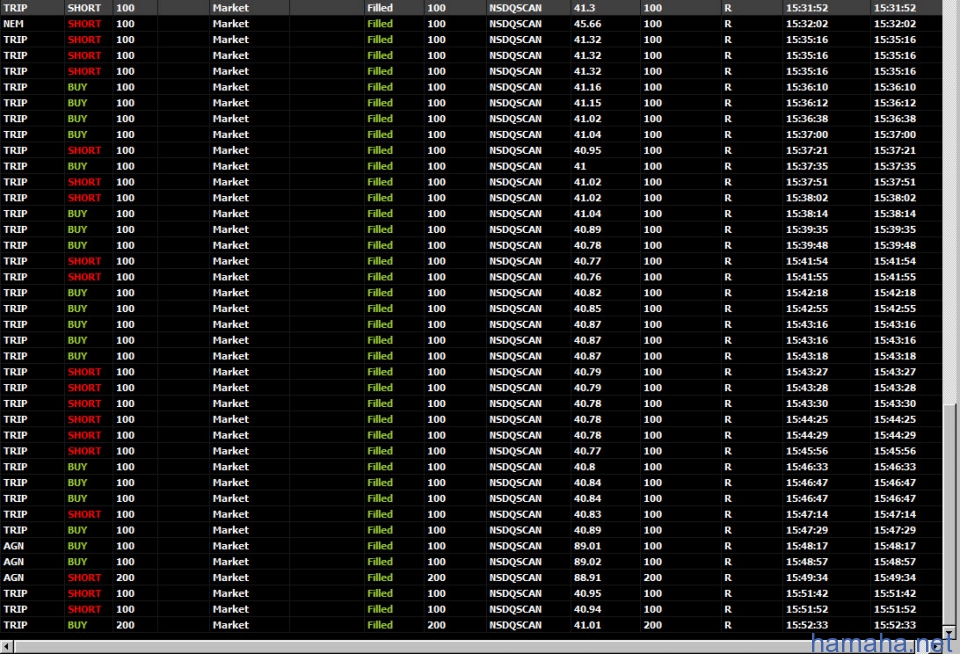Click the fill price 40.76
The height and width of the screenshot is (654, 960).
(x=587, y=277)
